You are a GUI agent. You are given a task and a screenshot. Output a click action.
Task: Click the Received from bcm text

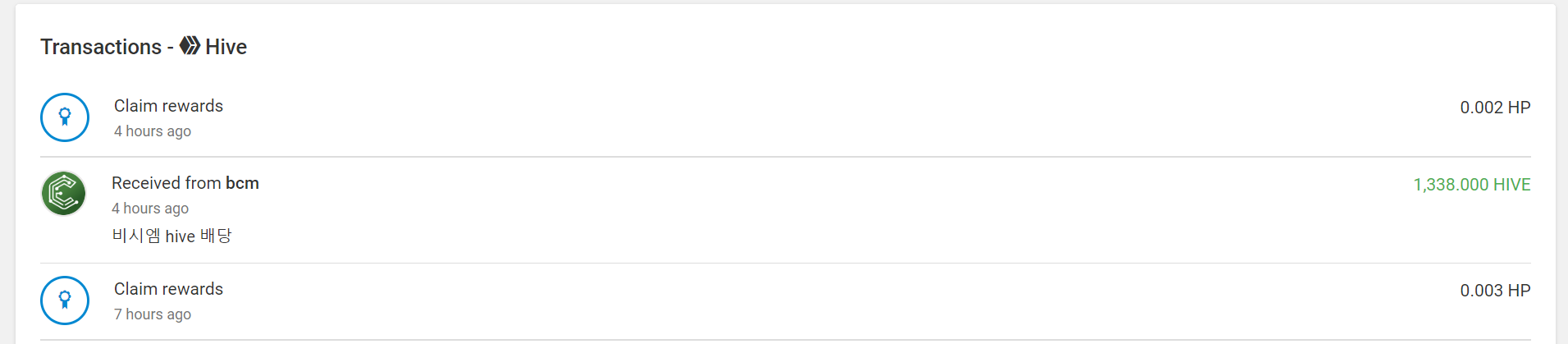pyautogui.click(x=185, y=183)
